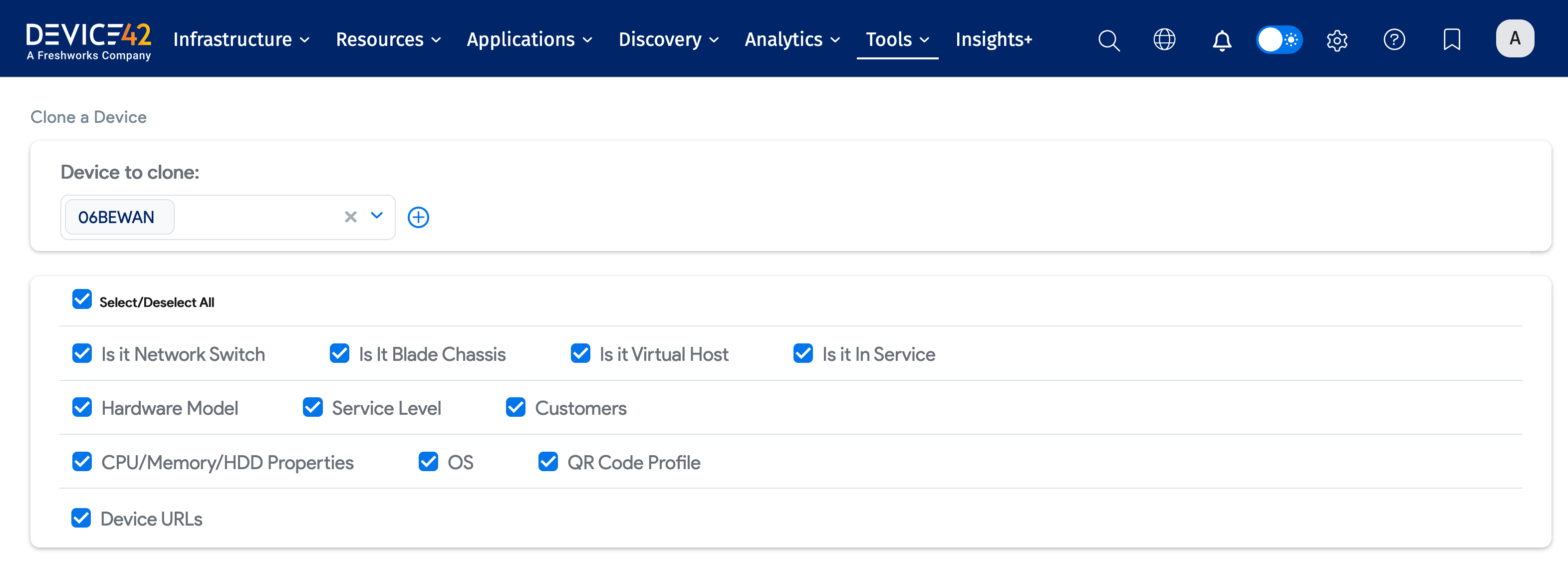Uncheck Is it Network Switch
The height and width of the screenshot is (561, 1568).
pyautogui.click(x=82, y=353)
